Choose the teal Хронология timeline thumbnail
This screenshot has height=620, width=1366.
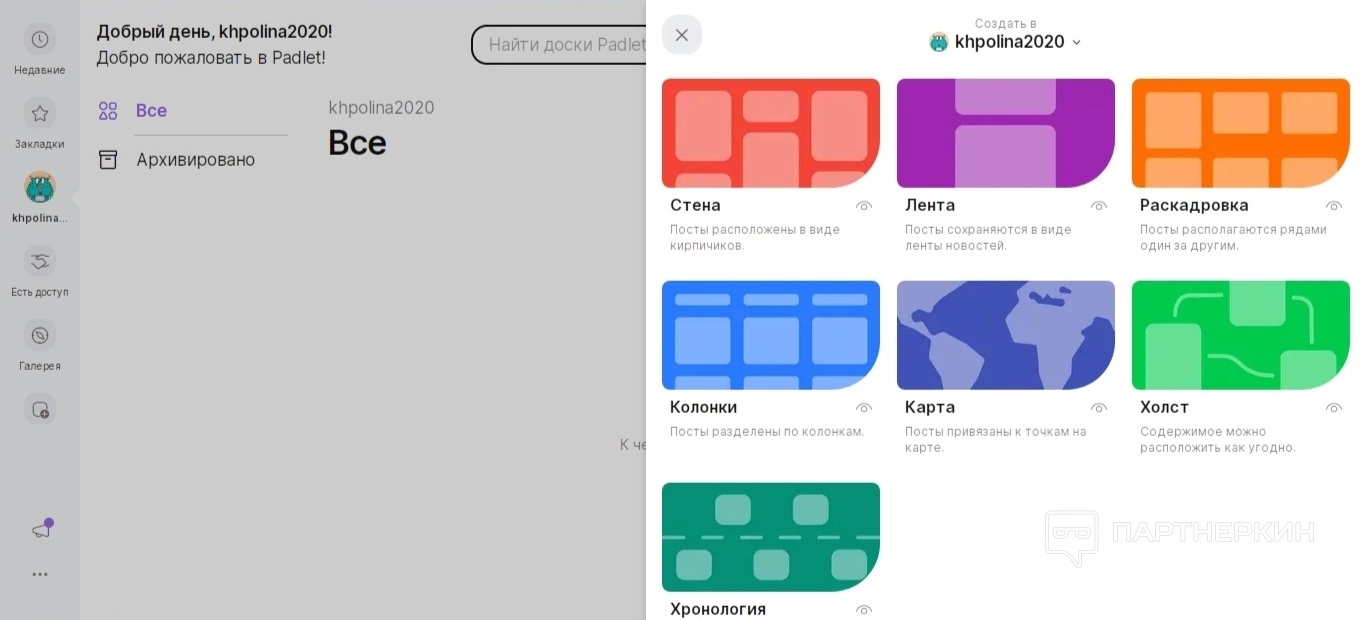point(771,537)
